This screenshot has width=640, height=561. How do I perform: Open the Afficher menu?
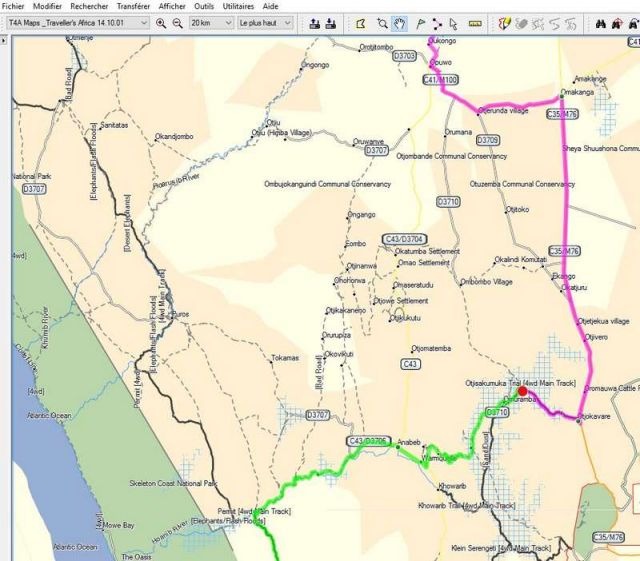[172, 6]
